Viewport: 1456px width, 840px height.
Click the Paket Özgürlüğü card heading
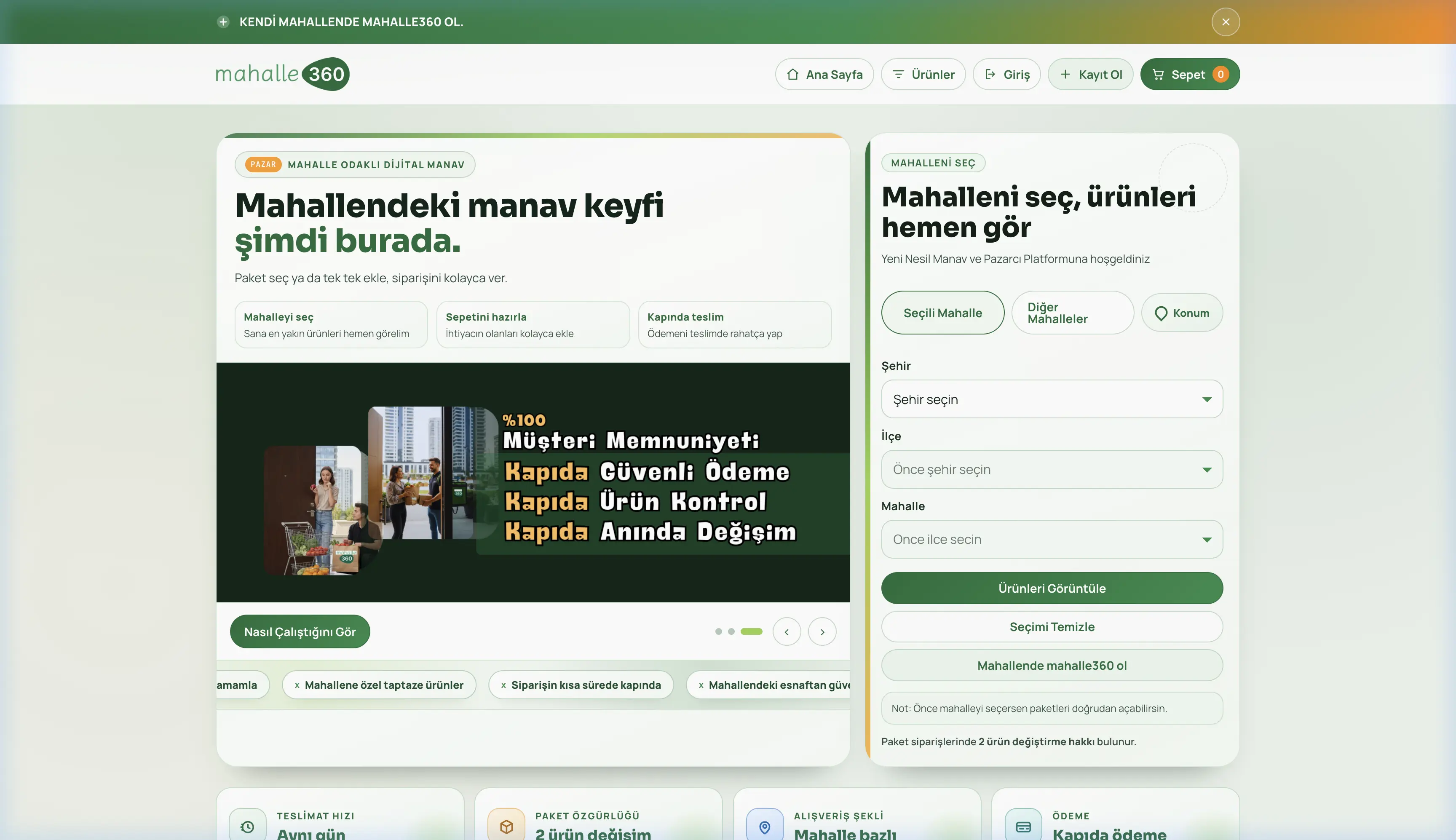coord(587,816)
